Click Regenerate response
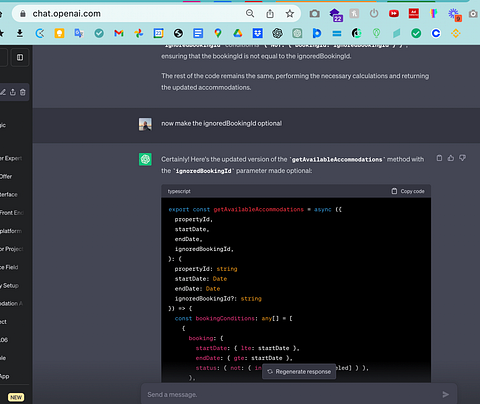The width and height of the screenshot is (480, 404). click(299, 371)
